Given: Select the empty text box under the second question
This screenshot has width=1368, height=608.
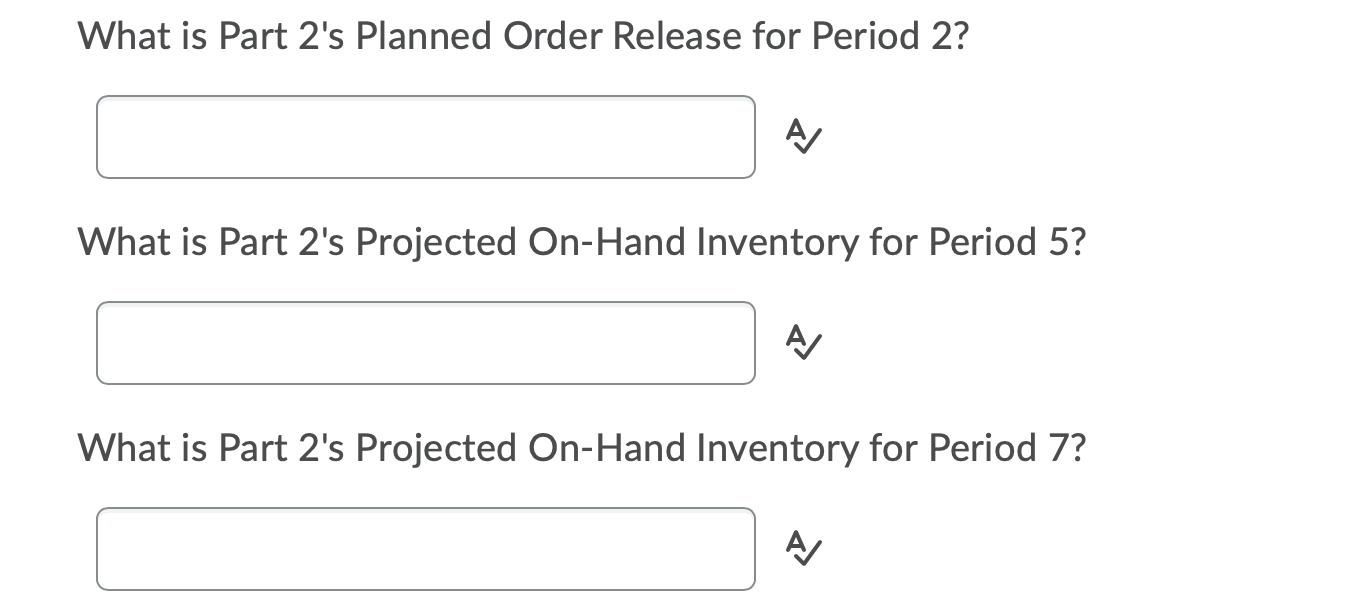Looking at the screenshot, I should pos(425,343).
